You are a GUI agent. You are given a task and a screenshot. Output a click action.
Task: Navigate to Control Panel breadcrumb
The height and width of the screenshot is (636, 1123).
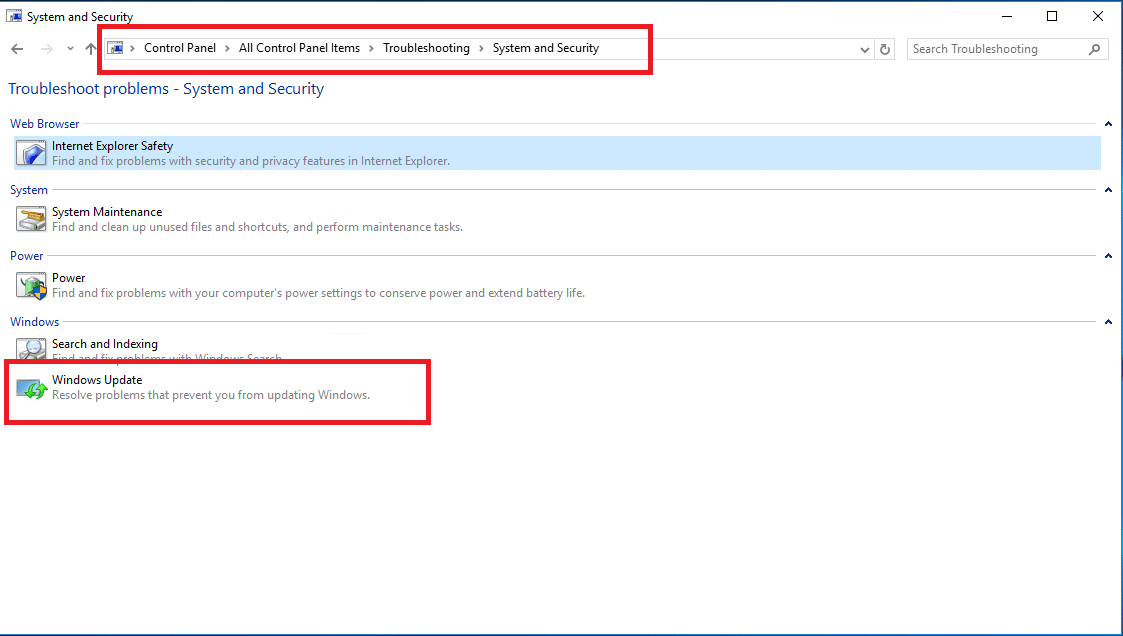tap(180, 48)
